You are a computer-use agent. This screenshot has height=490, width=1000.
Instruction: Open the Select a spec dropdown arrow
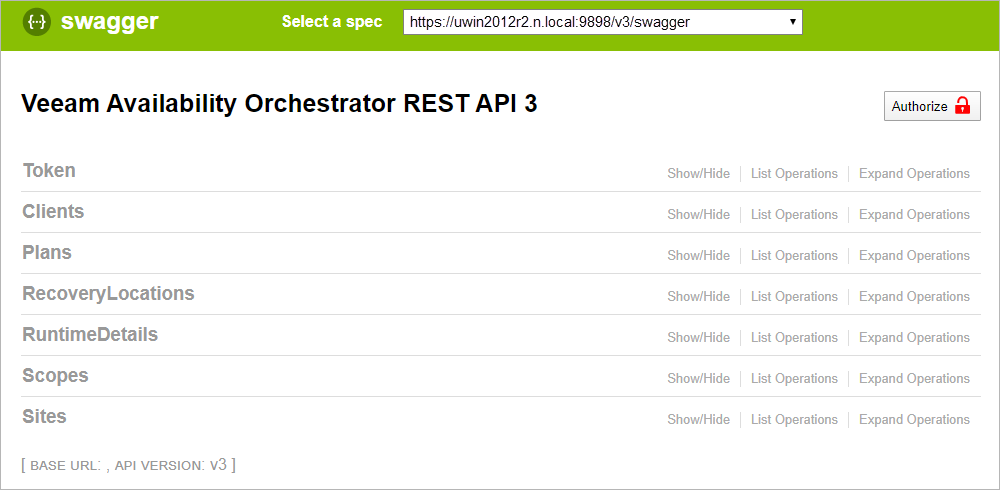792,22
